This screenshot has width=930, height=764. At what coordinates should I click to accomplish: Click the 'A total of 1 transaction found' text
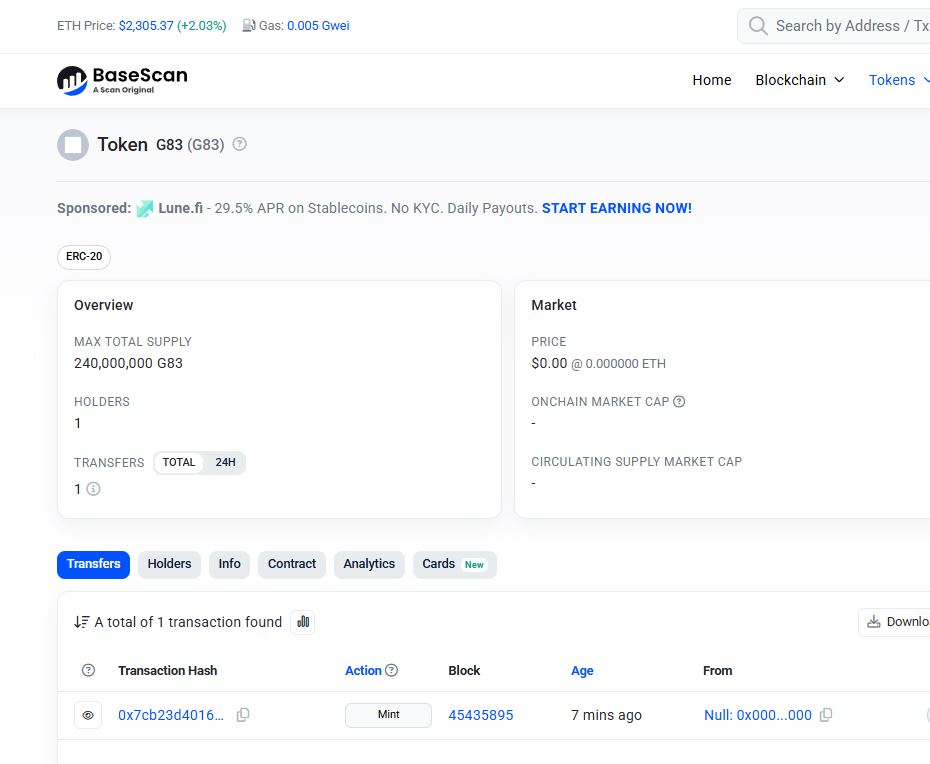pos(188,622)
